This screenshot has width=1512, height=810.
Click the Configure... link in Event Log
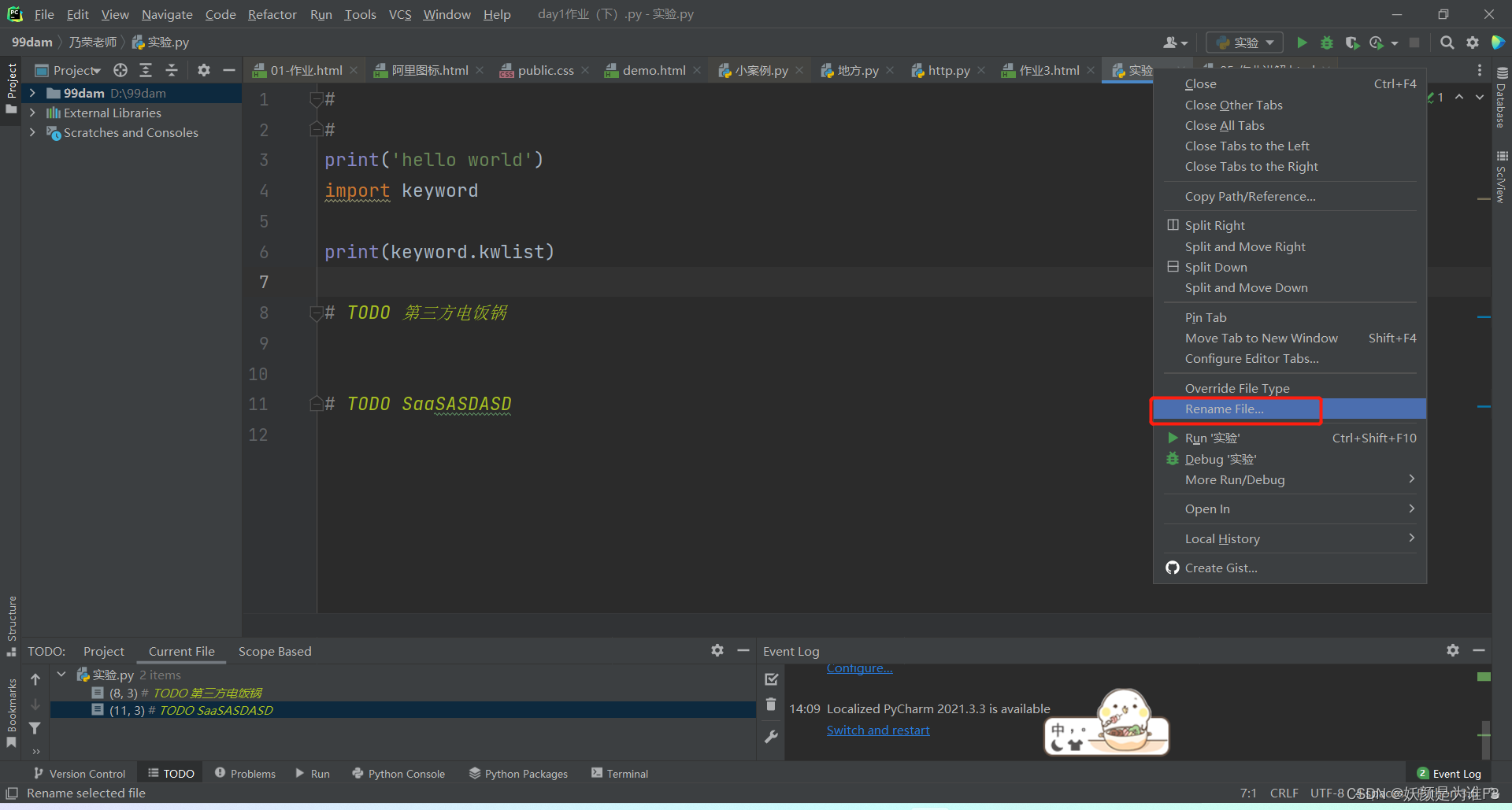859,668
